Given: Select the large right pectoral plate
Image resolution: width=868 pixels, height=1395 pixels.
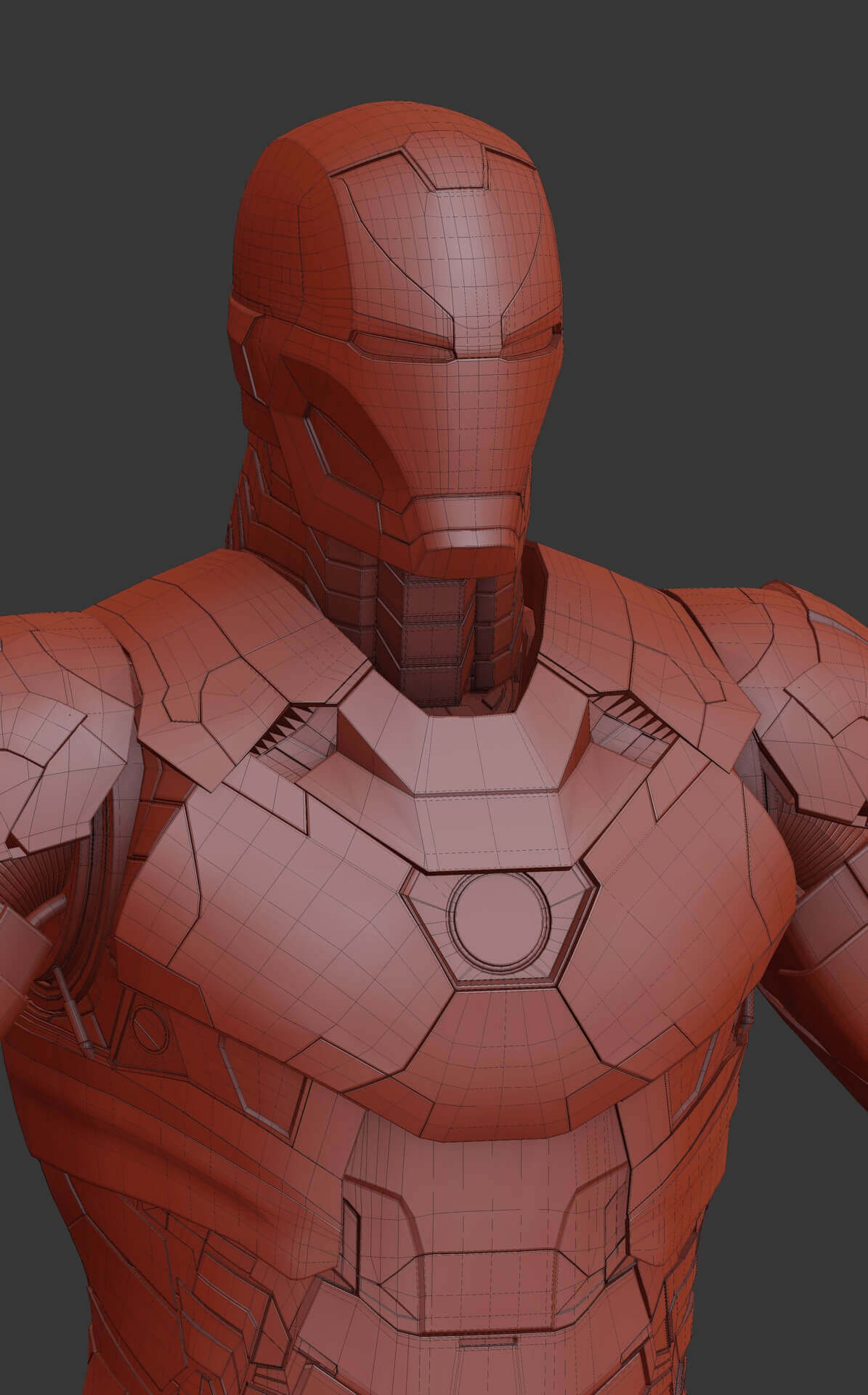Looking at the screenshot, I should tap(690, 908).
